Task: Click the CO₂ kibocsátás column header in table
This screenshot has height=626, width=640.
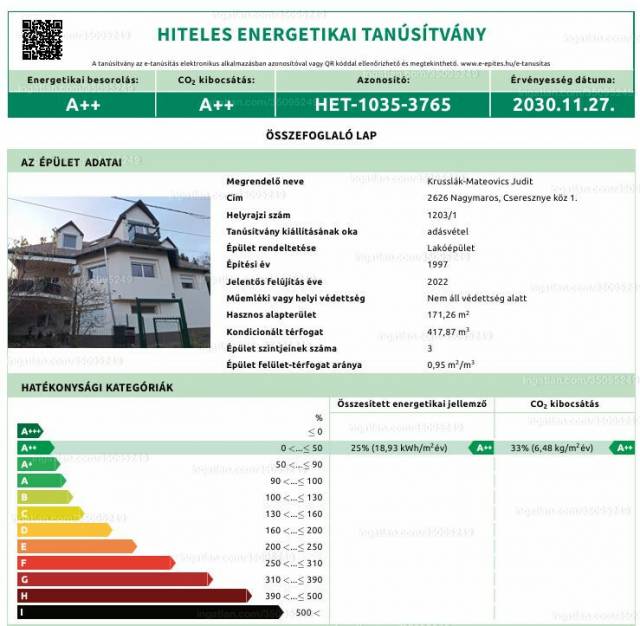Action: pyautogui.click(x=564, y=404)
